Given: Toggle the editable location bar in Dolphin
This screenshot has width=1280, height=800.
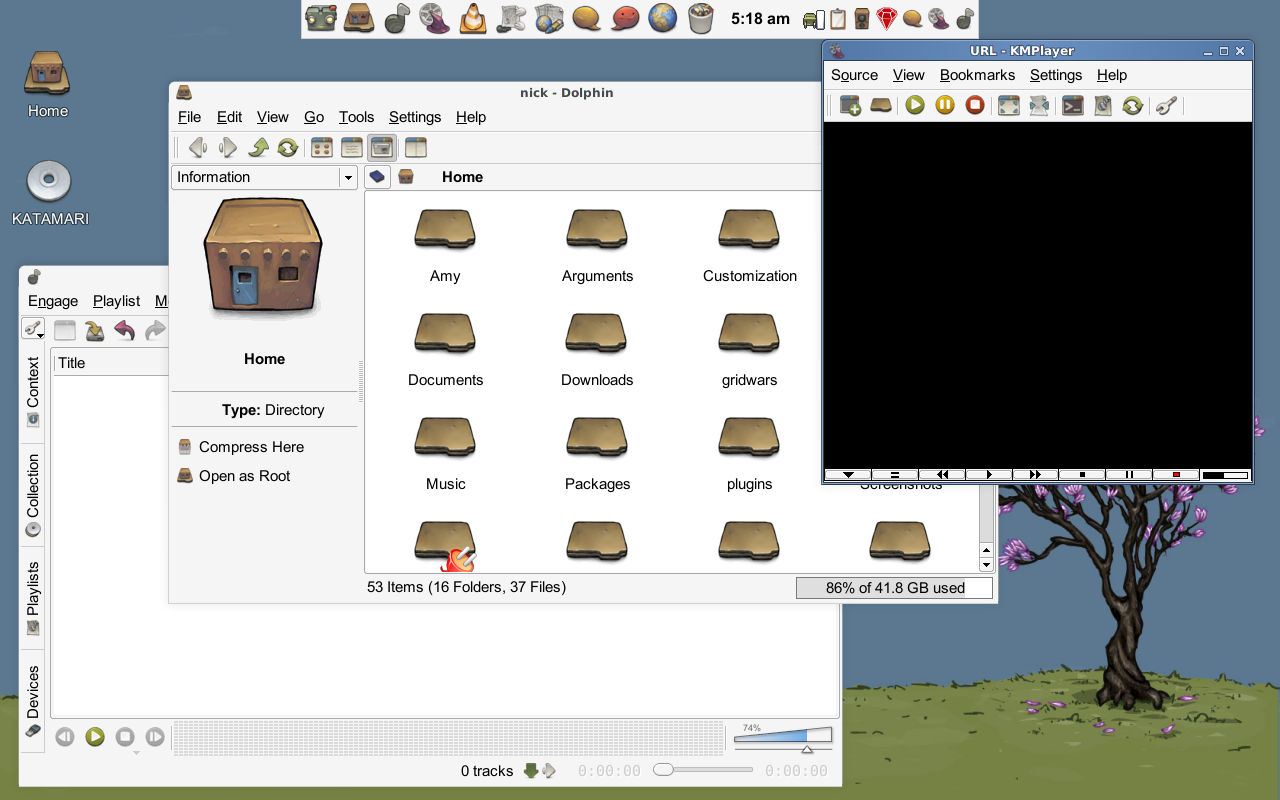Looking at the screenshot, I should coord(377,177).
